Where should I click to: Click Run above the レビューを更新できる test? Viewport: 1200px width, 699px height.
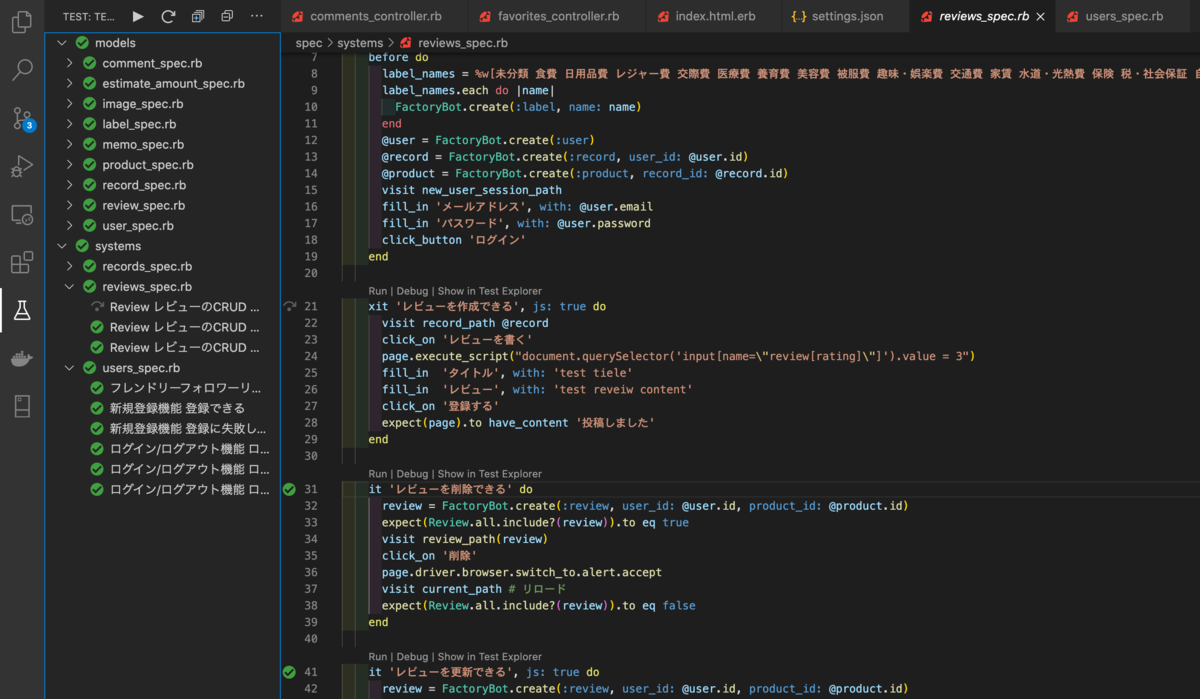(377, 657)
